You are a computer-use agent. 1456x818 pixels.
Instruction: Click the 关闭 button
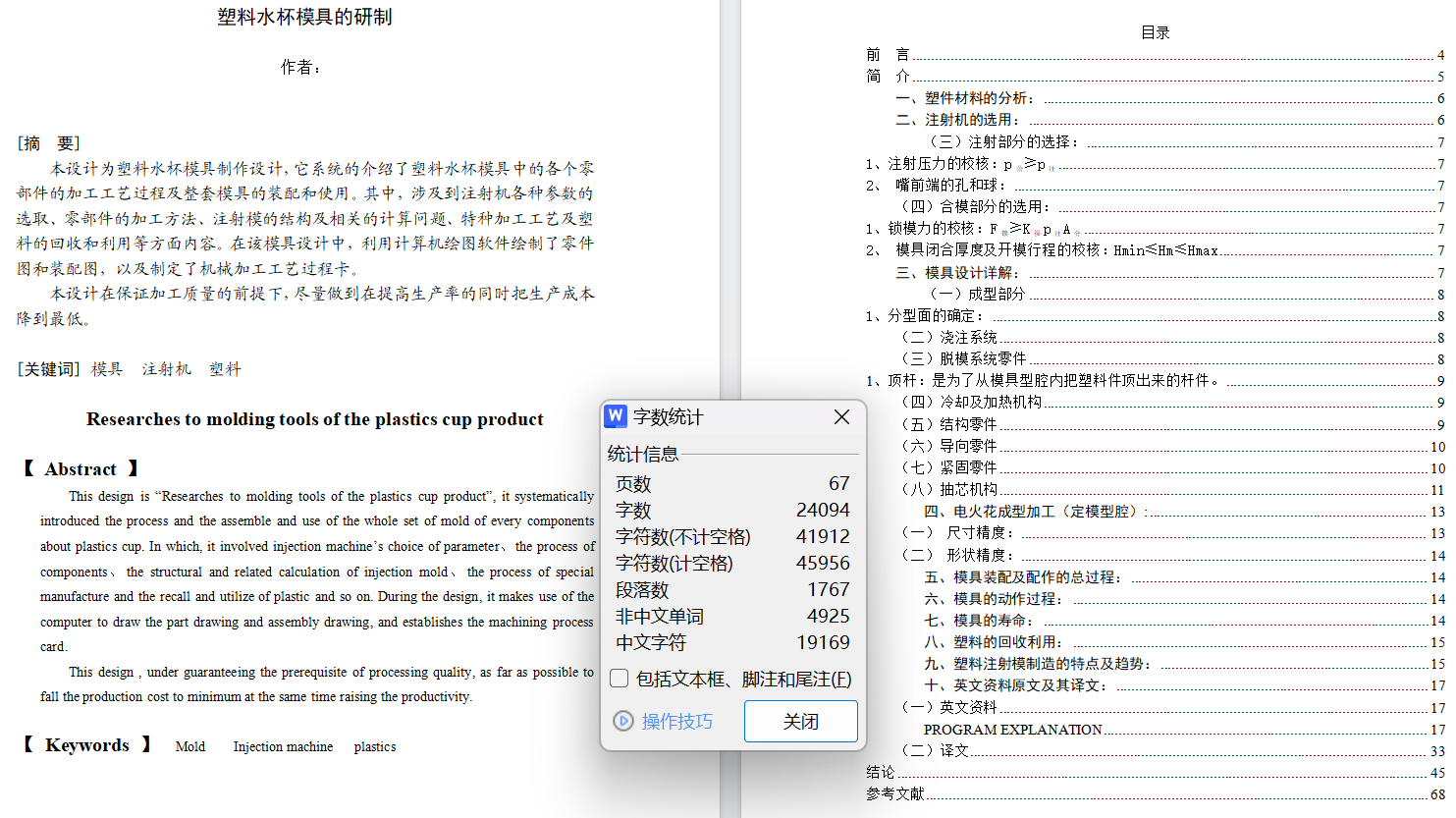click(x=800, y=722)
